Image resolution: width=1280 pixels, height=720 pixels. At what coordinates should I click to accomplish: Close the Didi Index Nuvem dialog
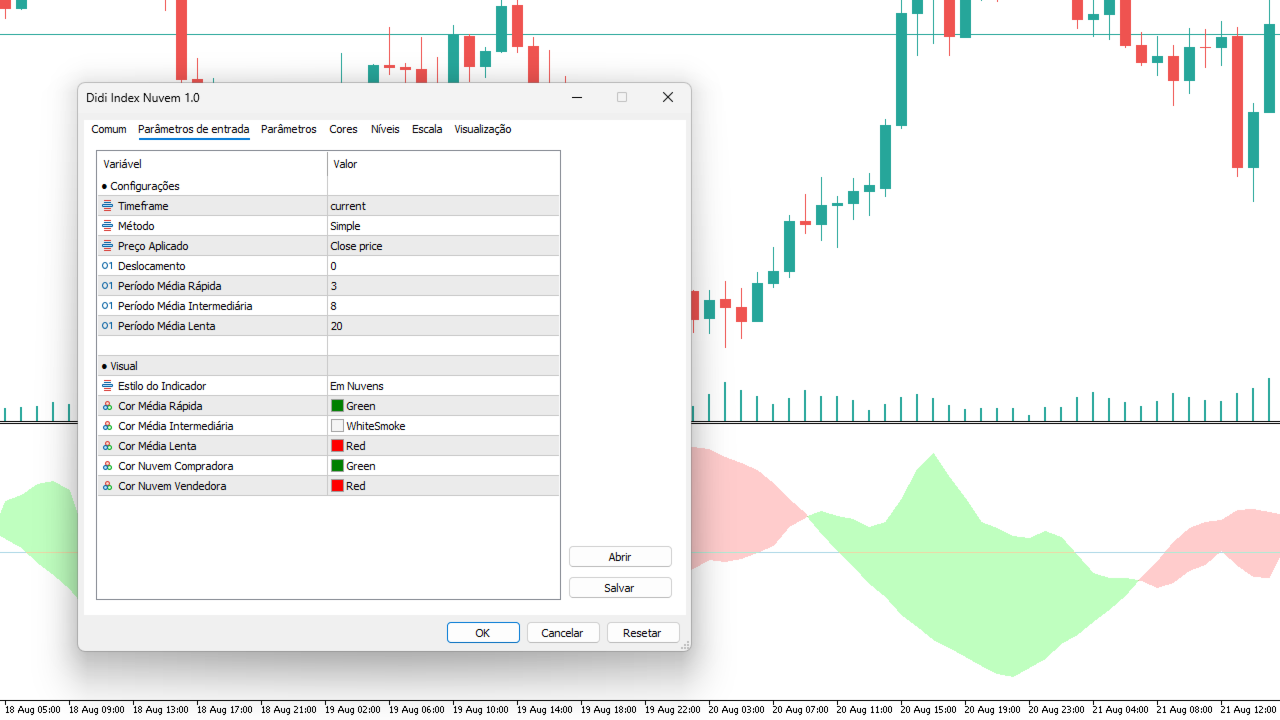point(668,97)
